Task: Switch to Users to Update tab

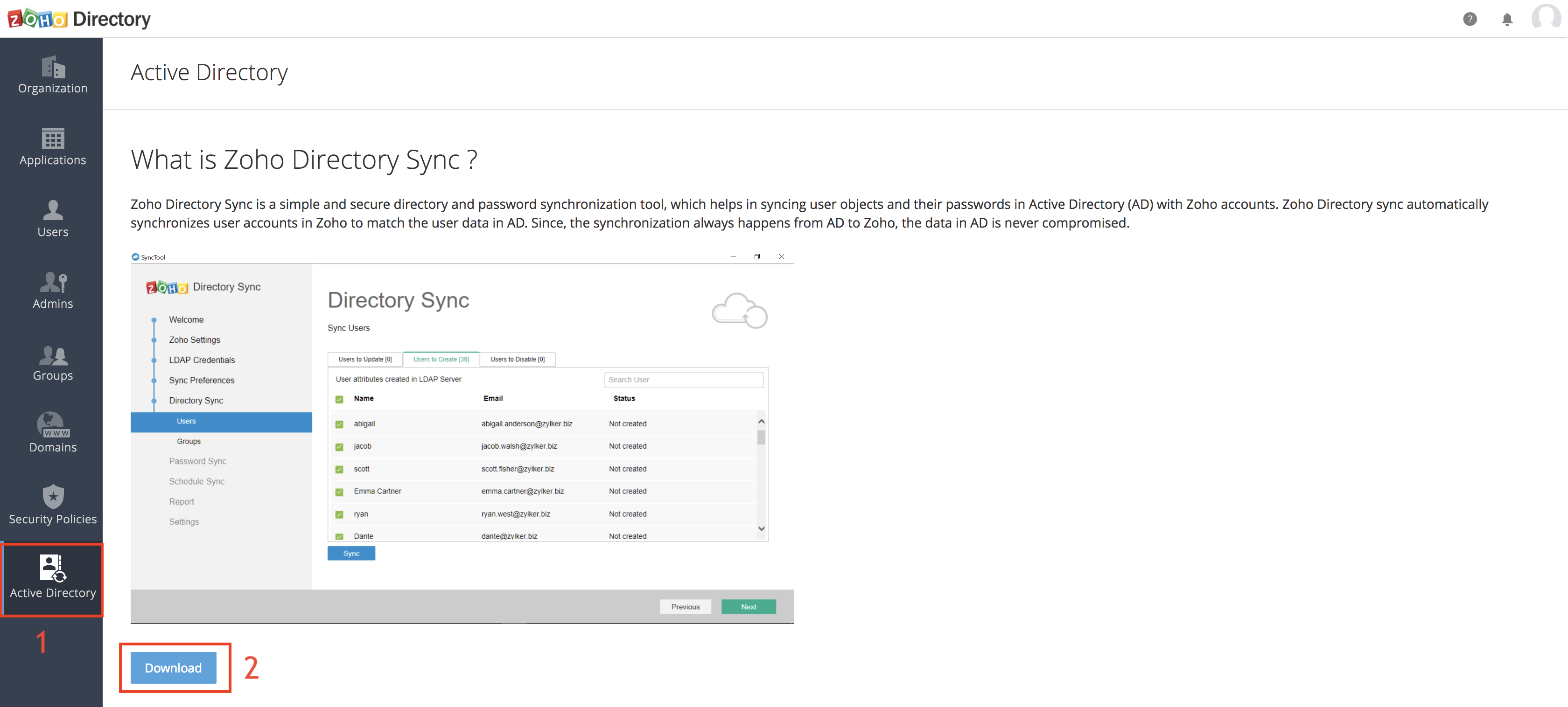Action: 365,359
